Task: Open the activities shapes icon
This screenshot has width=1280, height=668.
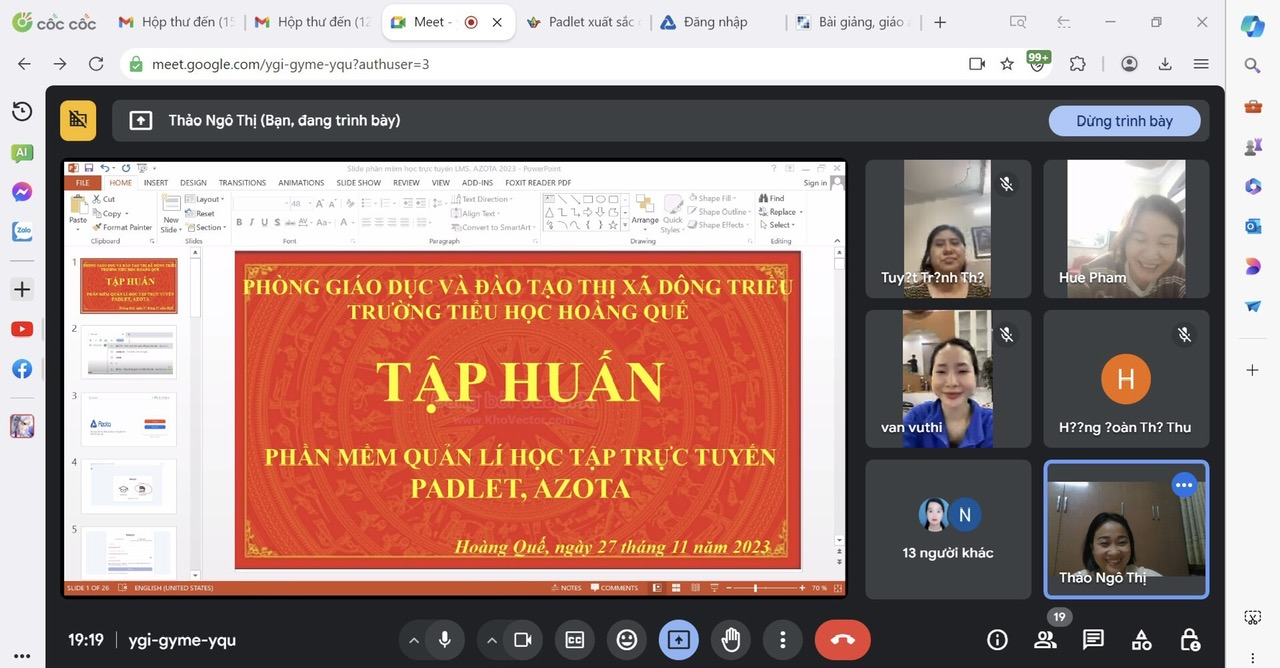Action: point(1141,640)
